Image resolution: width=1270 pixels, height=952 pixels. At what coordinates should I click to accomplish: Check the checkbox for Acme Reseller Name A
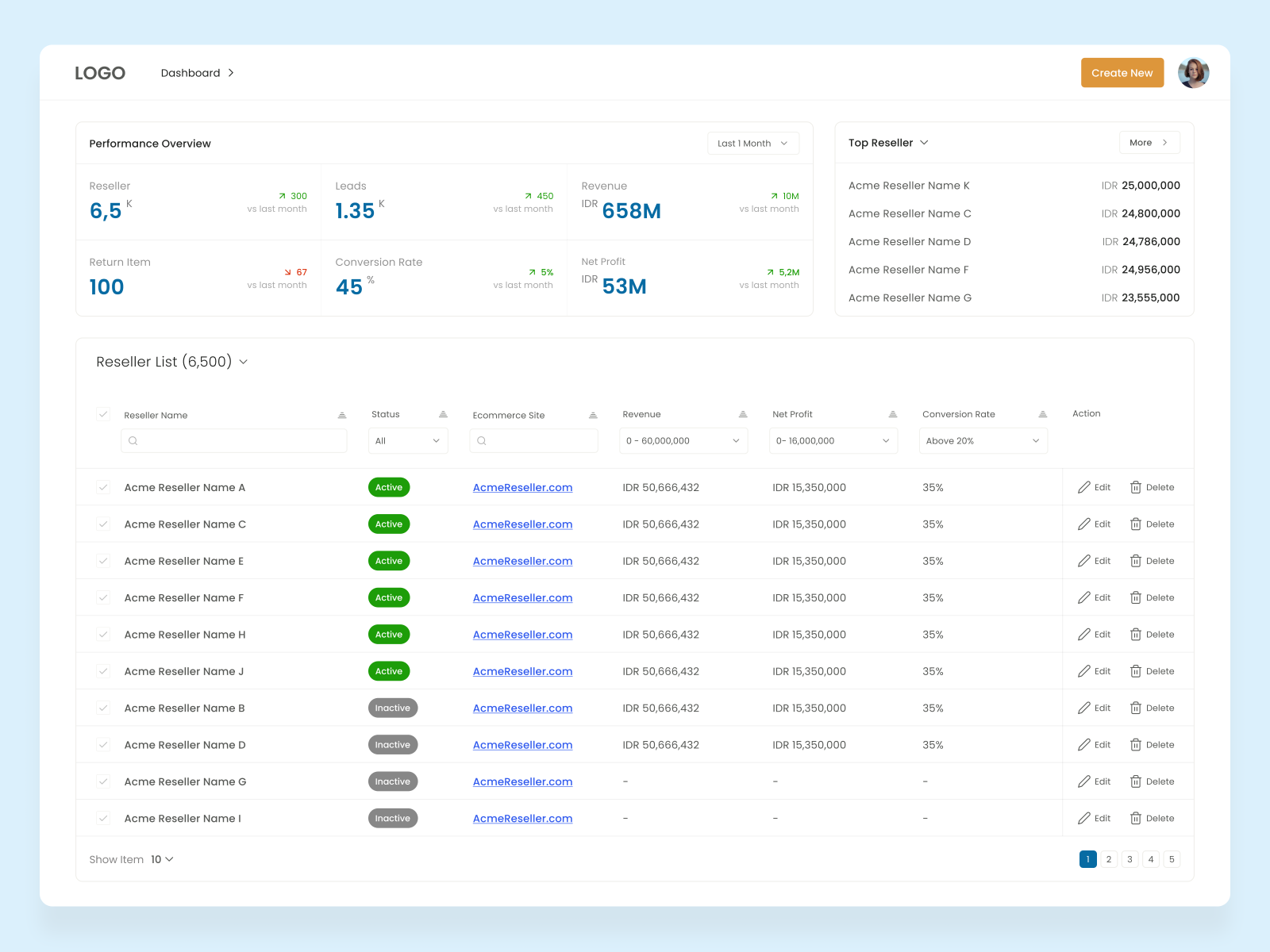[x=103, y=487]
